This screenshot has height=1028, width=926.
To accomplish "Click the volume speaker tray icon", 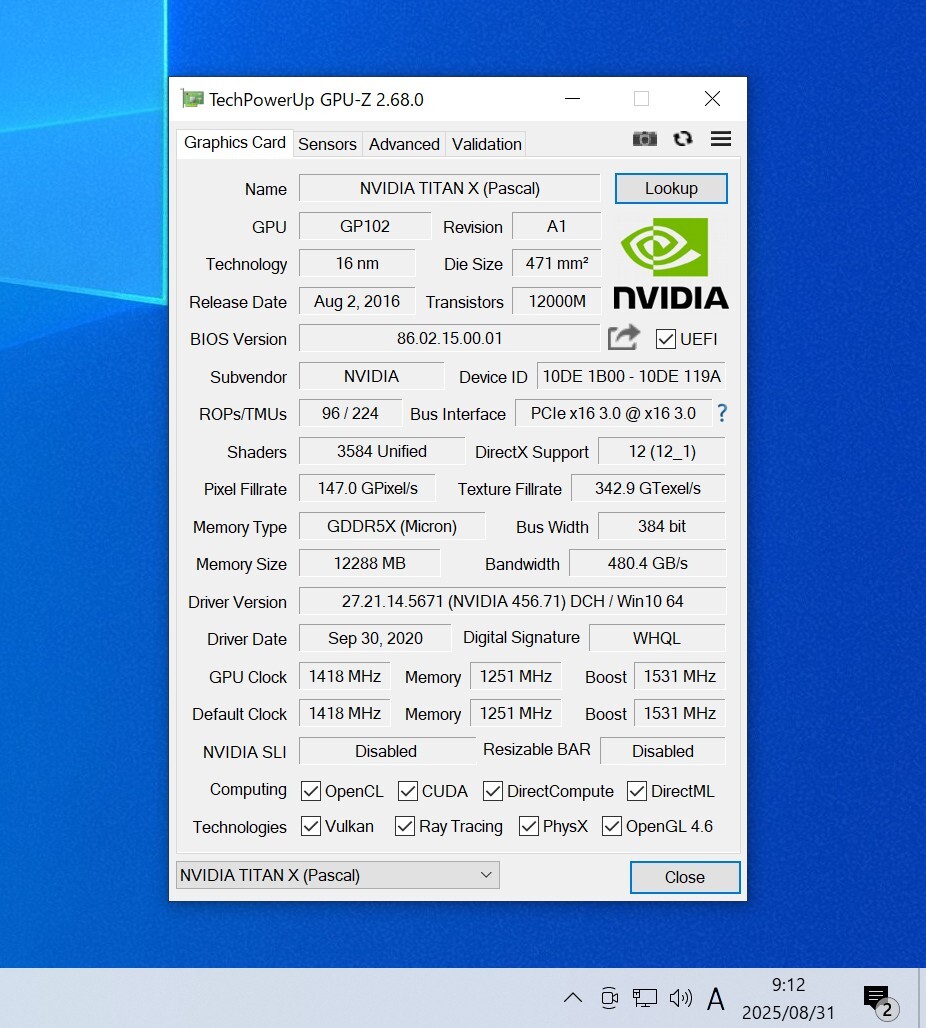I will pos(681,997).
